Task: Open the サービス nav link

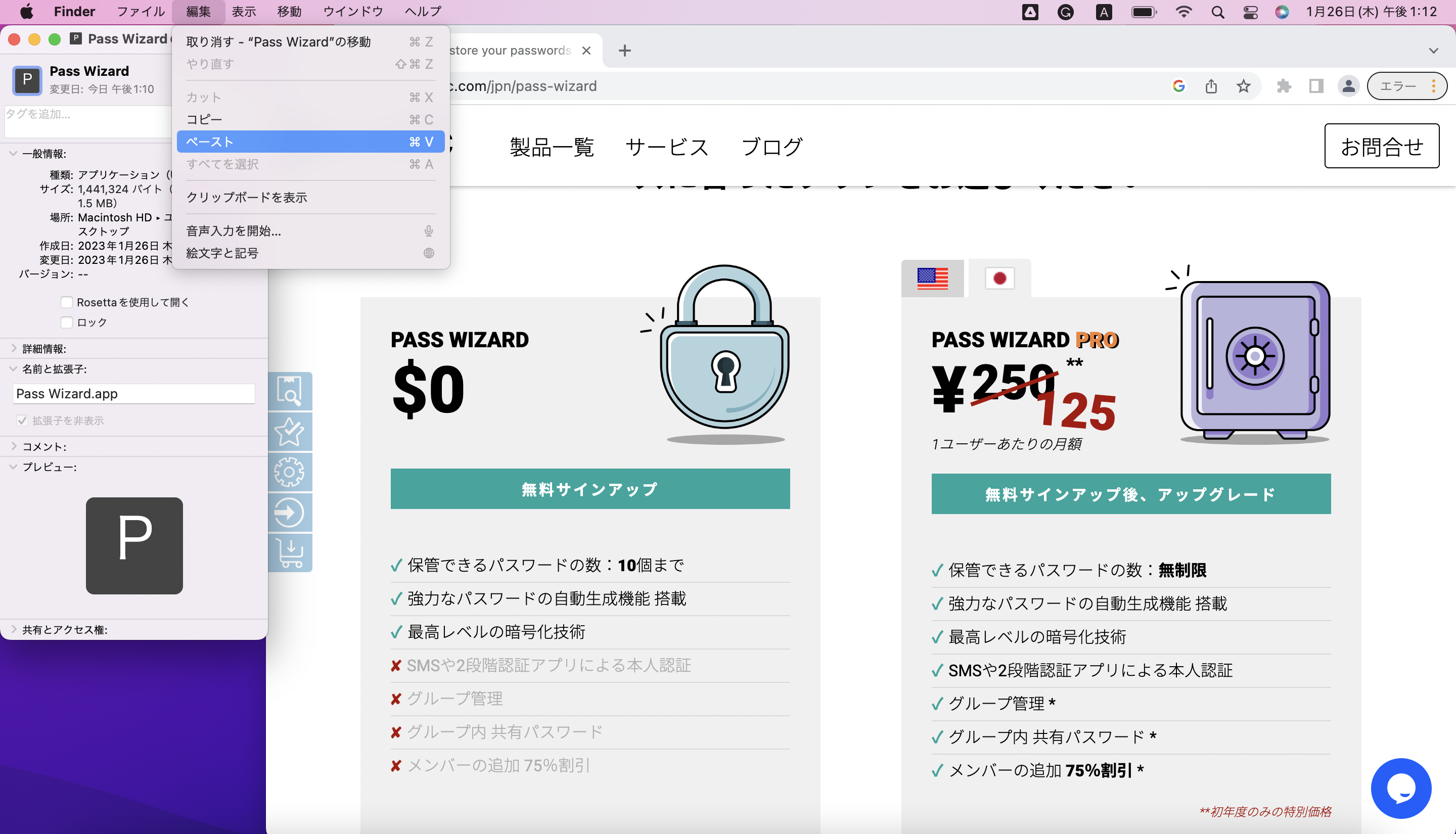Action: [x=668, y=147]
